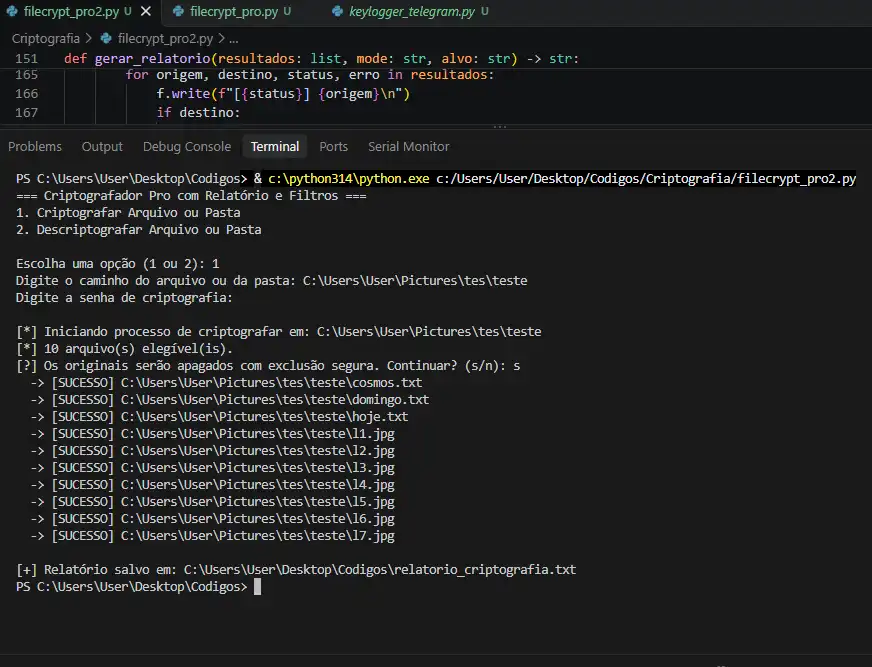Click the Python icon on keylogger_telegram.py tab
The height and width of the screenshot is (667, 872).
click(337, 11)
